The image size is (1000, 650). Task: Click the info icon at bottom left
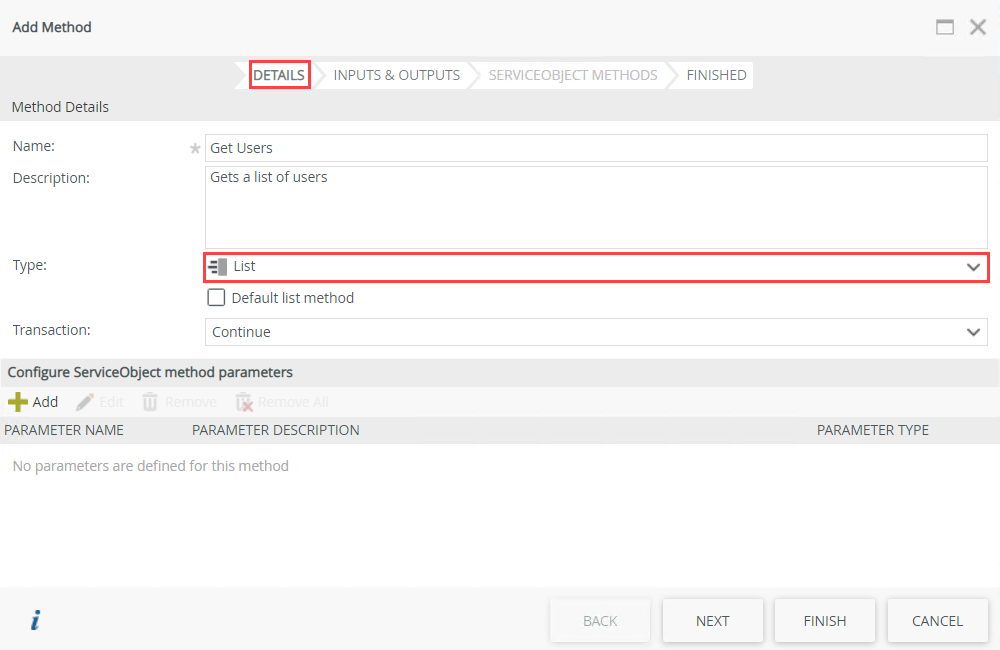pyautogui.click(x=34, y=620)
